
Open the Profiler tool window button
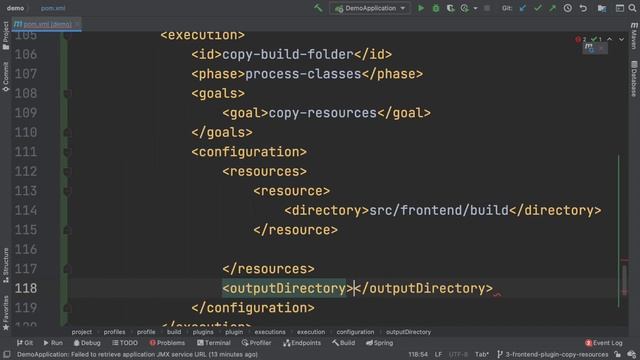(x=256, y=343)
